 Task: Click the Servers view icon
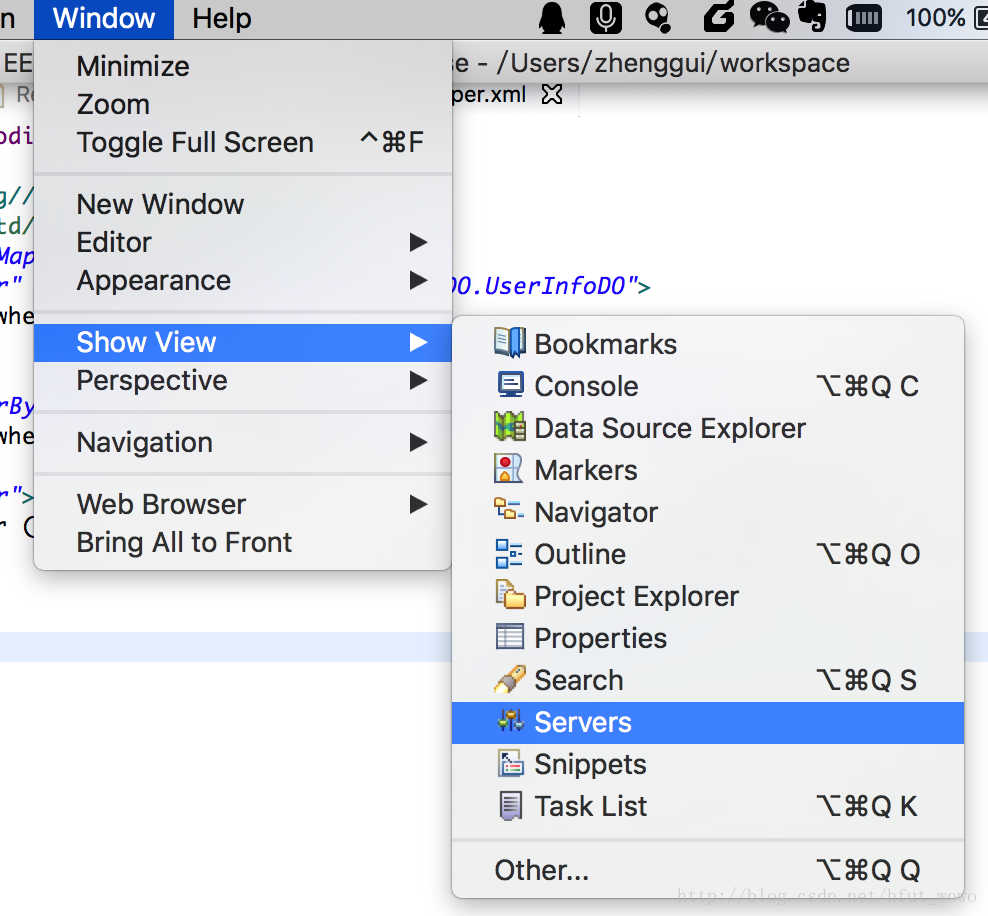point(510,721)
